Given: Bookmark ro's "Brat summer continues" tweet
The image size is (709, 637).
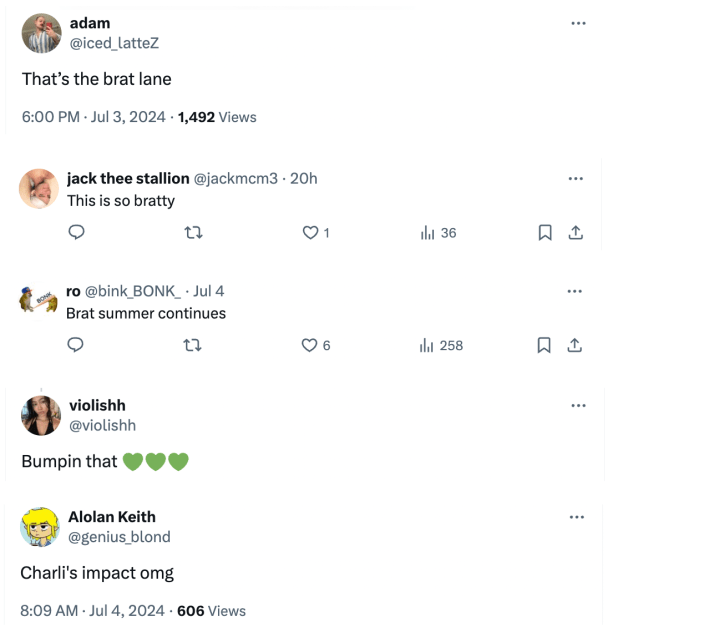Looking at the screenshot, I should pos(545,345).
